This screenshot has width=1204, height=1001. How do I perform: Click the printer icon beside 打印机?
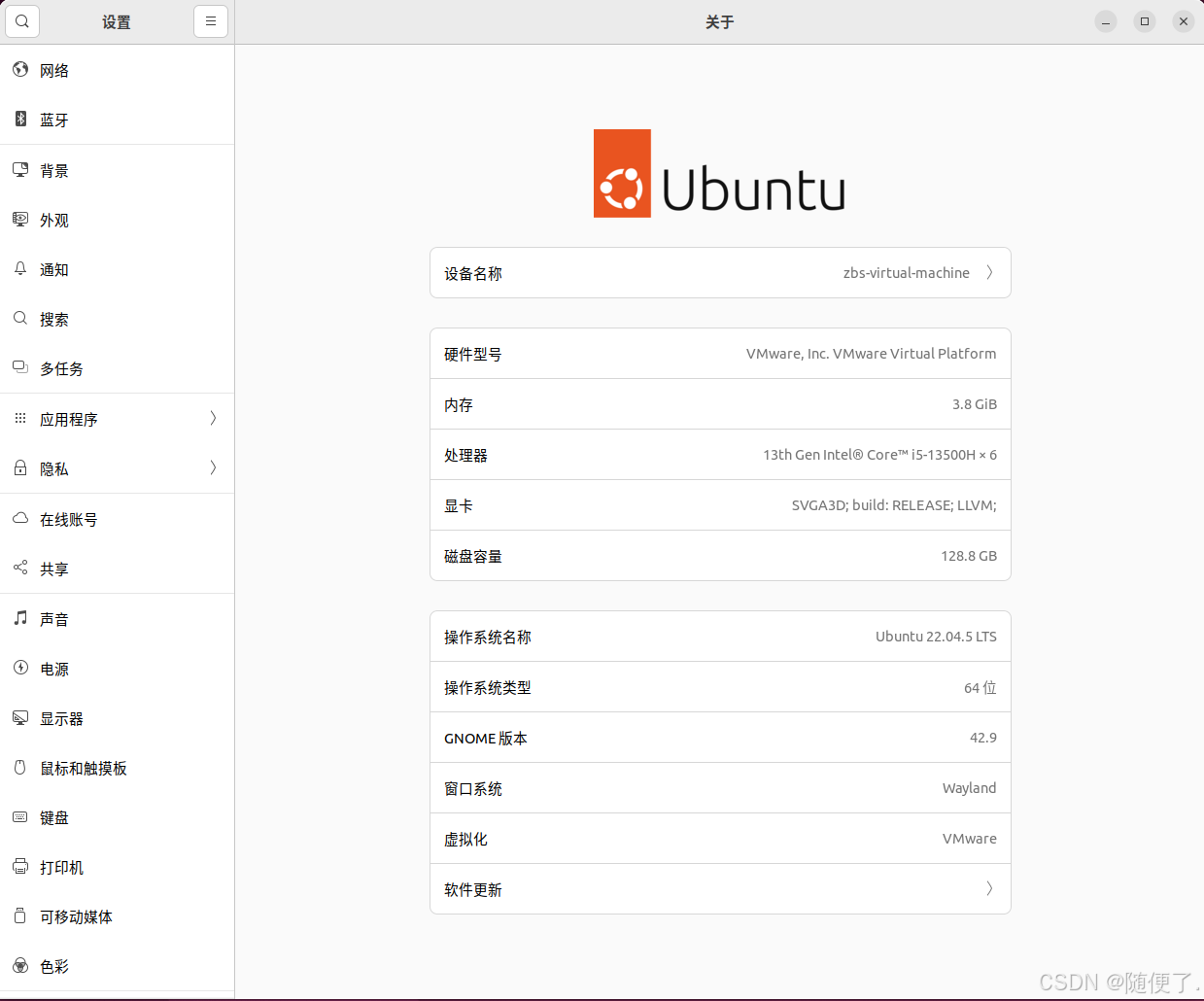[20, 866]
